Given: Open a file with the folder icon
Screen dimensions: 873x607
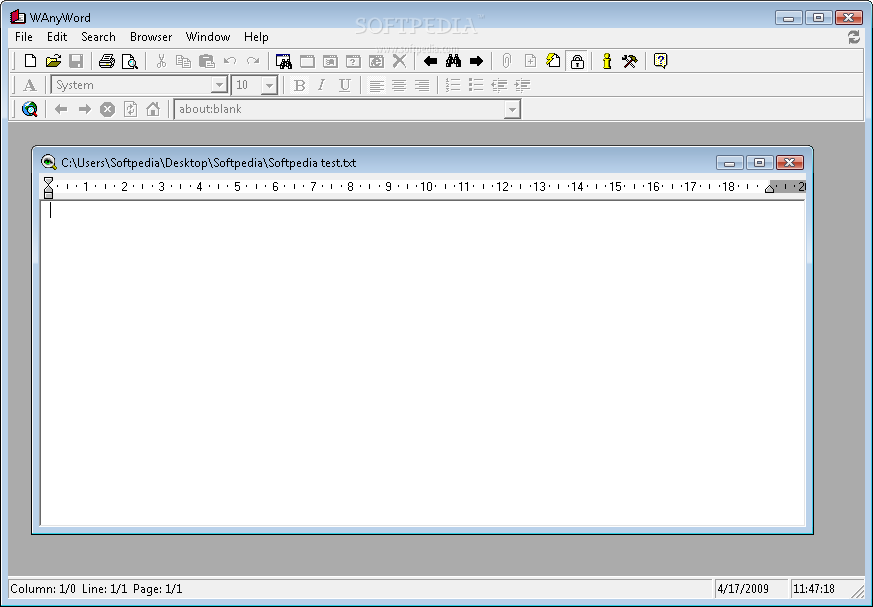Looking at the screenshot, I should pos(53,61).
